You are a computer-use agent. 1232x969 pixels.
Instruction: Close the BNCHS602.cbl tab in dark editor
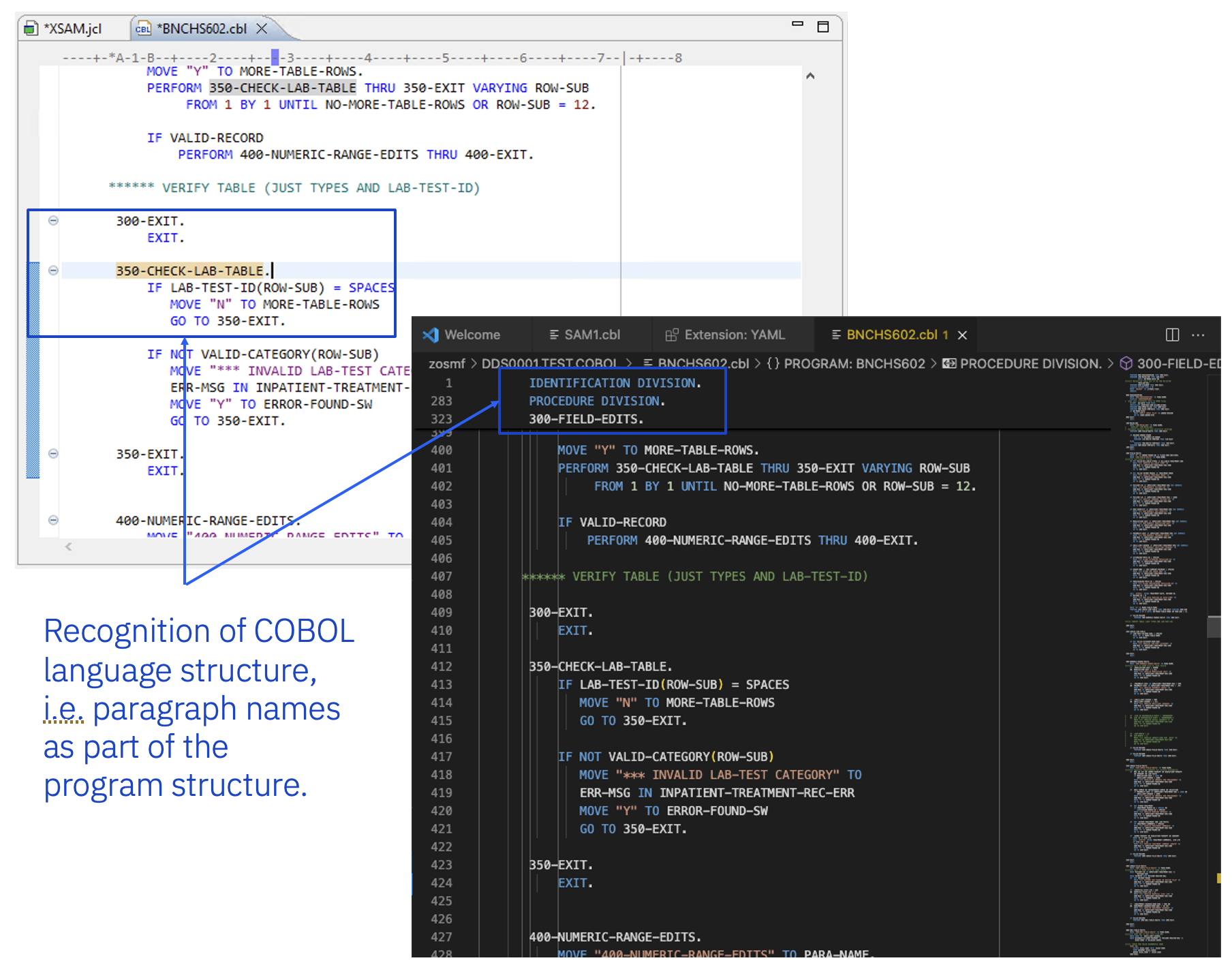[x=962, y=335]
